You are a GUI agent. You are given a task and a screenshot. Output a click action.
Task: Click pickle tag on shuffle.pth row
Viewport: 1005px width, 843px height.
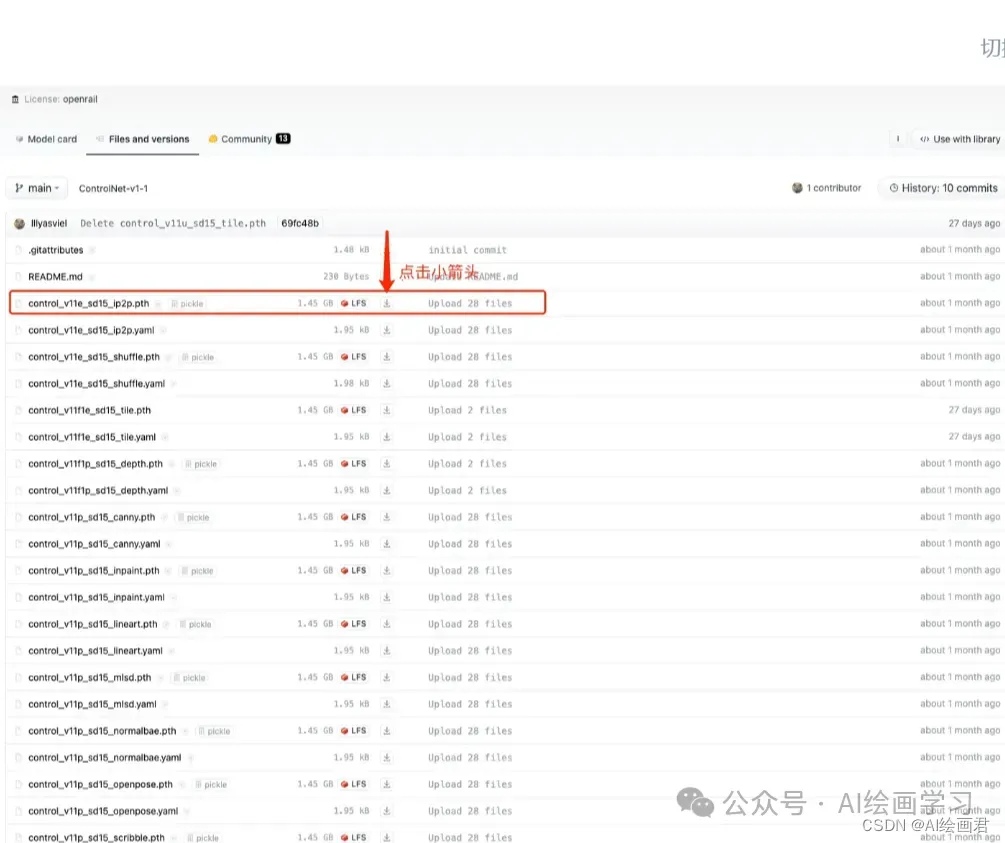click(x=197, y=357)
